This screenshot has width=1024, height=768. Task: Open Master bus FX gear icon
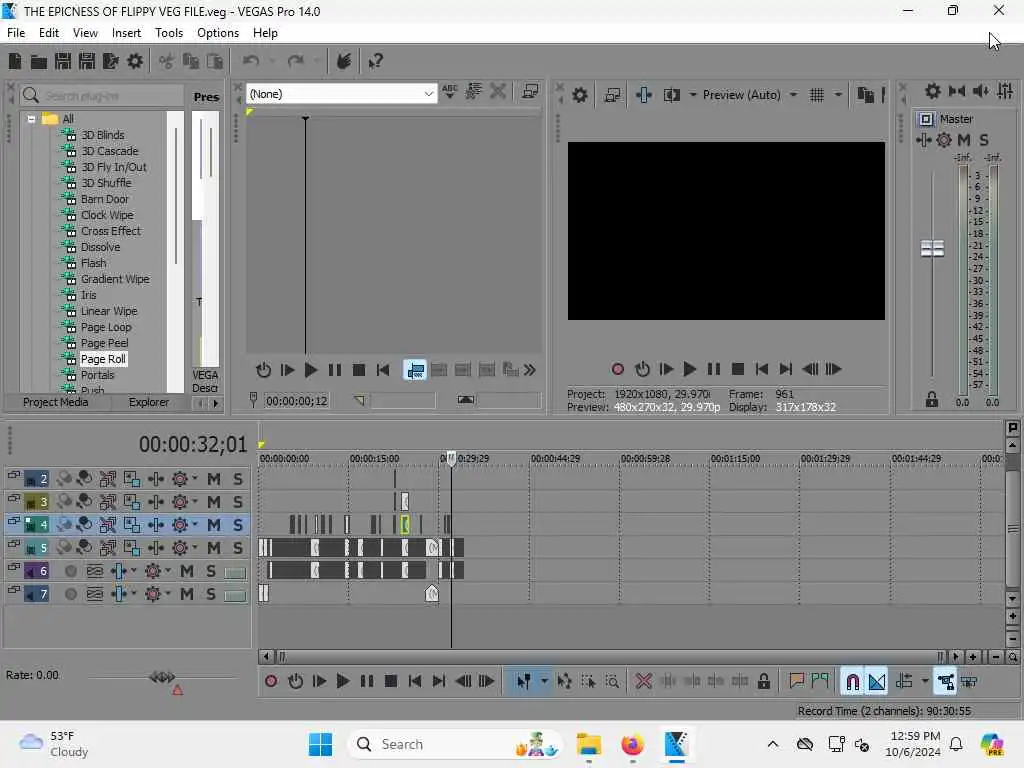[944, 140]
